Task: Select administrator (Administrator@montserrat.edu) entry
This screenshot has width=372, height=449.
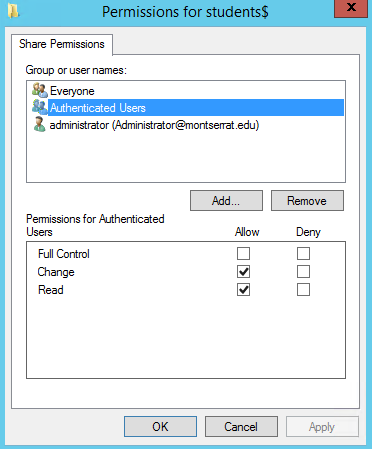Action: (x=154, y=125)
